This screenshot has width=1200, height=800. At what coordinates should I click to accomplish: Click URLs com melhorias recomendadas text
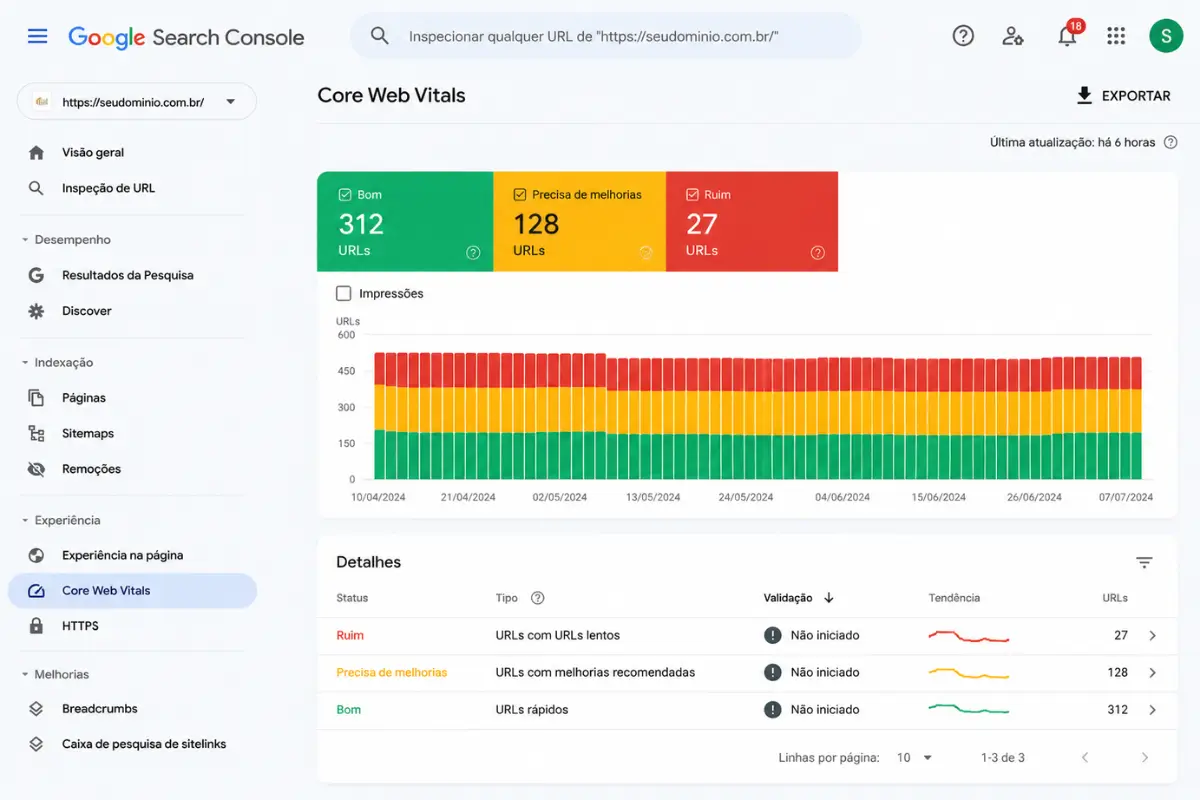pos(595,673)
